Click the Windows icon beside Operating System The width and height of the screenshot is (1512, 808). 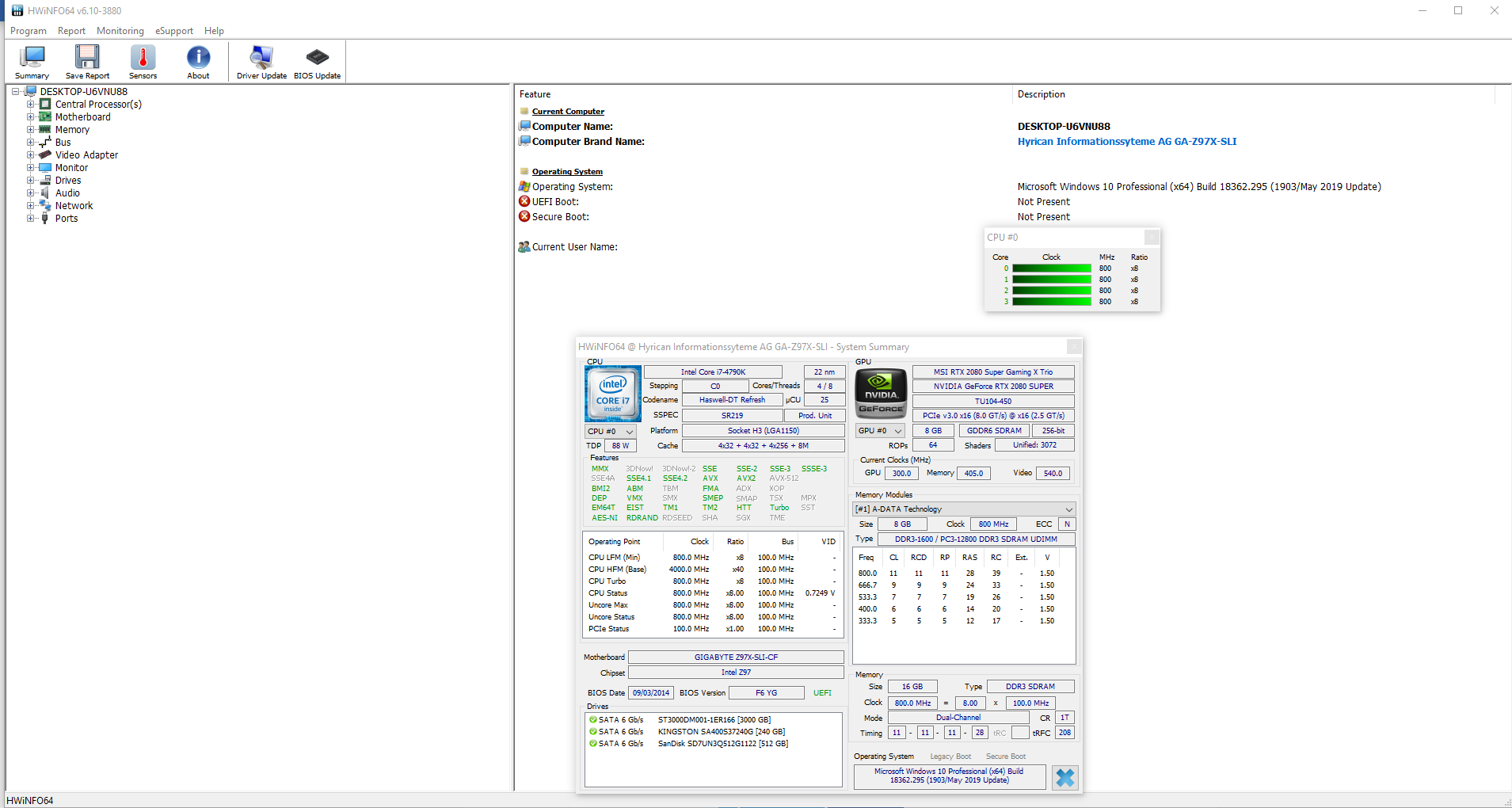pyautogui.click(x=524, y=186)
